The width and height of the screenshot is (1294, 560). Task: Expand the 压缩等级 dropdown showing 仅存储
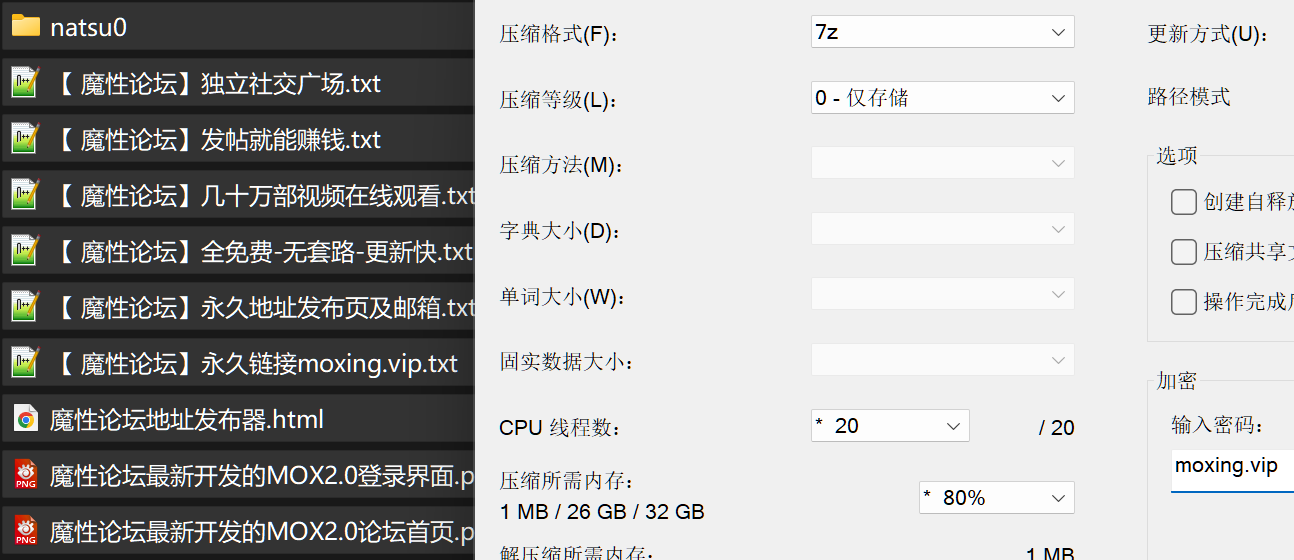[943, 98]
